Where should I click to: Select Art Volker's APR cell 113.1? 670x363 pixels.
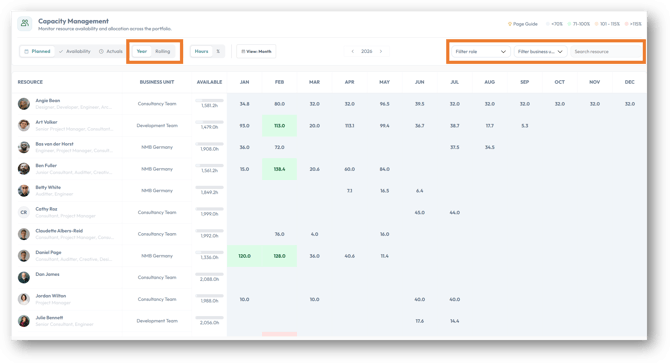pos(350,126)
